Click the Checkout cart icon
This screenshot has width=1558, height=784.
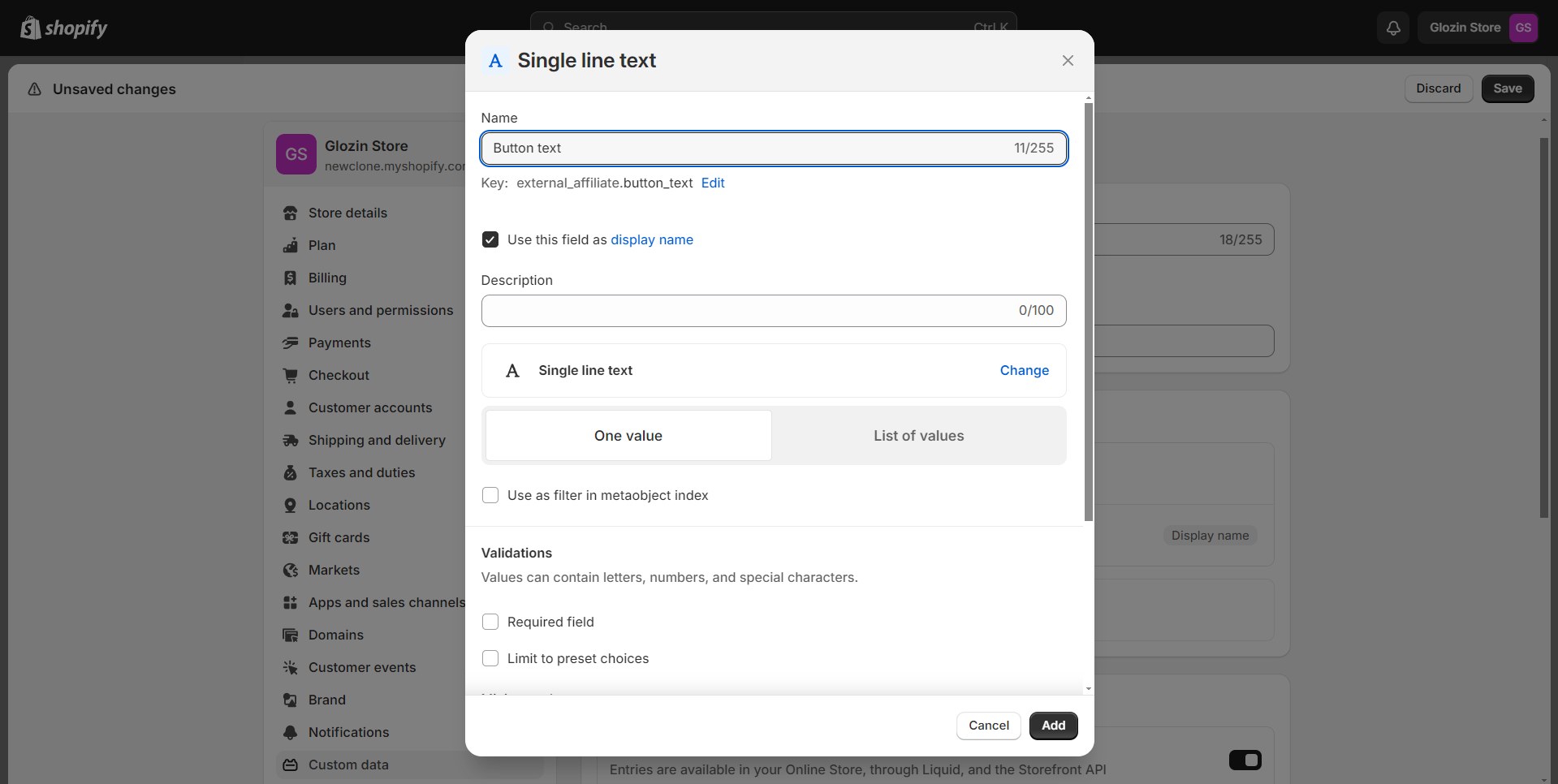pyautogui.click(x=290, y=376)
